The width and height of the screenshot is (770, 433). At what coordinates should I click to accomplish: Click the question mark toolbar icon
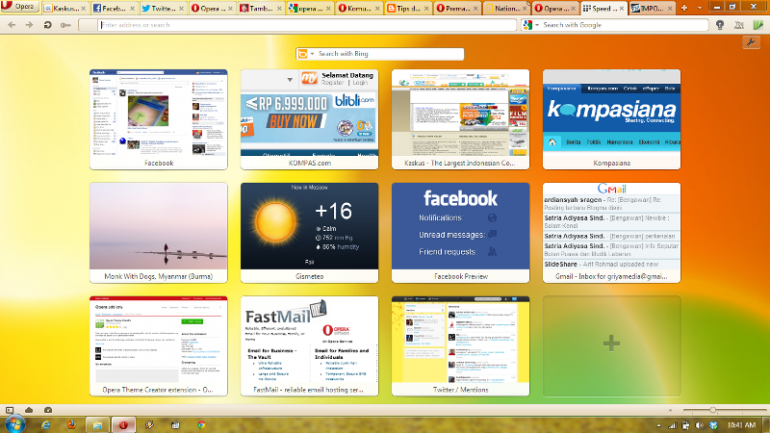coord(720,25)
